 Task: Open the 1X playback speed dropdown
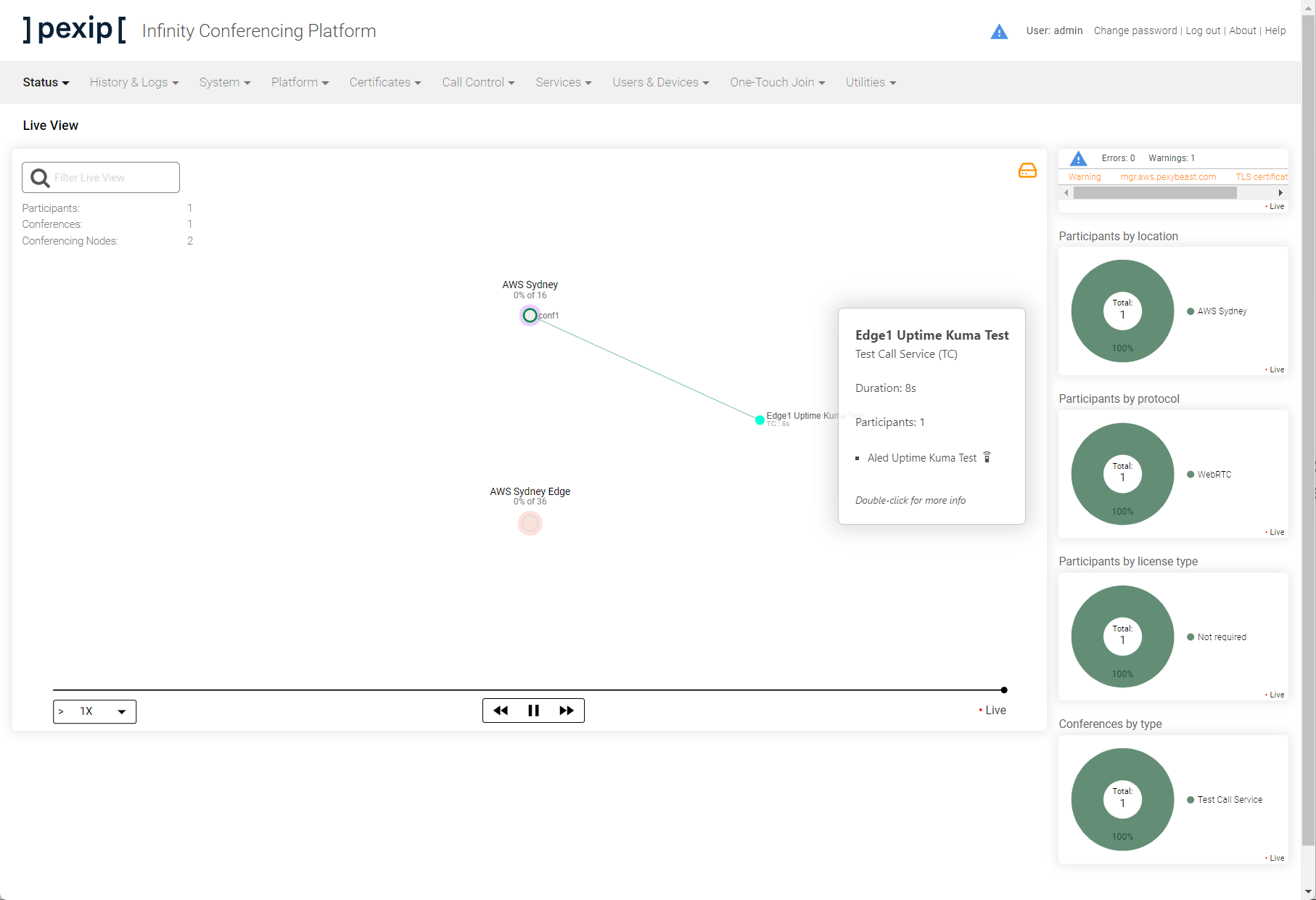95,711
